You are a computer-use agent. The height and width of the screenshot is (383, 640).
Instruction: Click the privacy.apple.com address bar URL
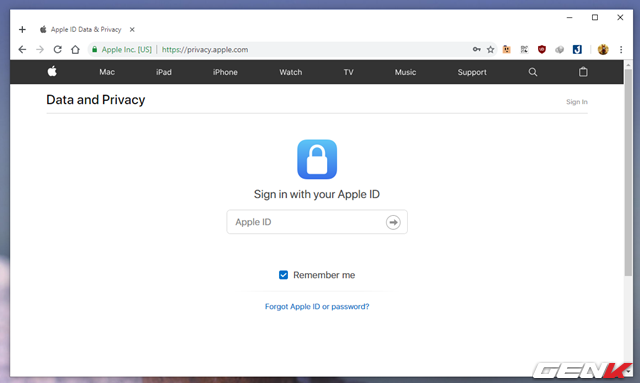point(205,49)
